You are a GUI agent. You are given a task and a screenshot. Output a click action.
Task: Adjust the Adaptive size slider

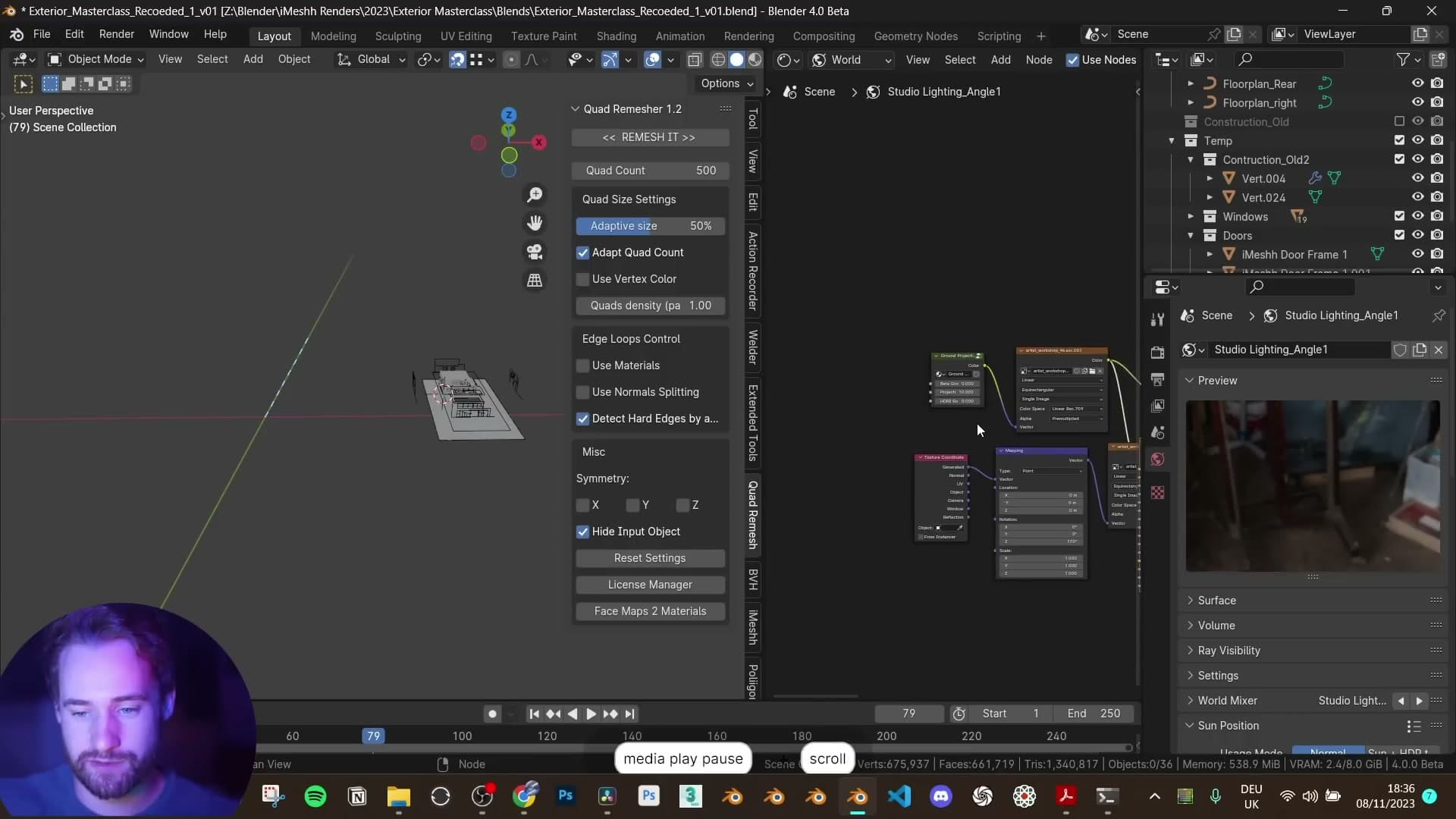tap(650, 226)
